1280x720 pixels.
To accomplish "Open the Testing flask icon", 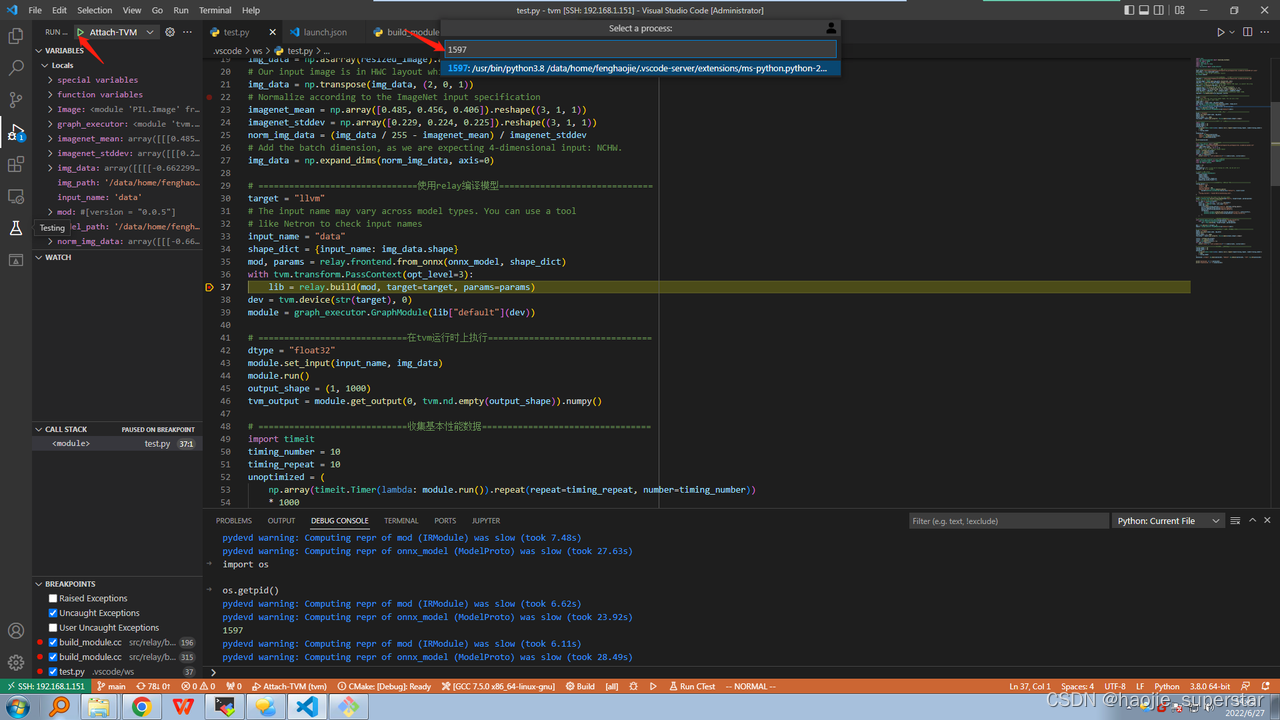I will click(x=16, y=228).
